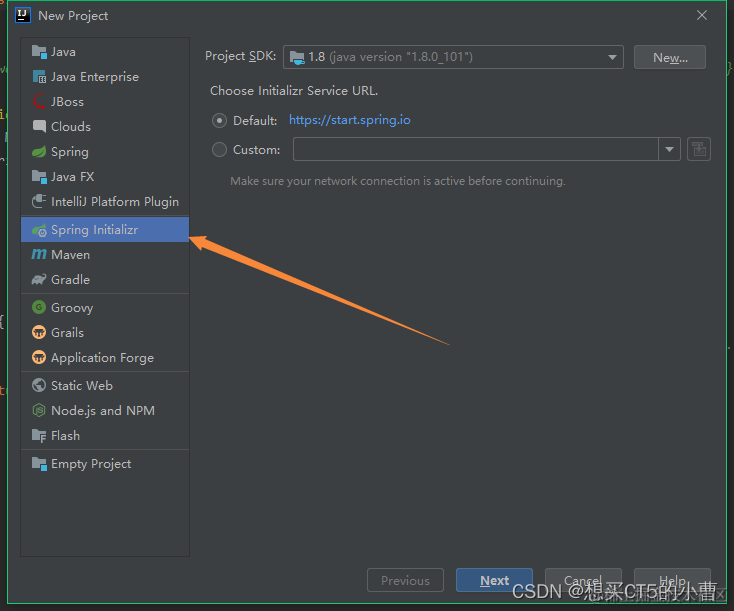Select Flash in the project list
The width and height of the screenshot is (734, 611).
point(105,435)
